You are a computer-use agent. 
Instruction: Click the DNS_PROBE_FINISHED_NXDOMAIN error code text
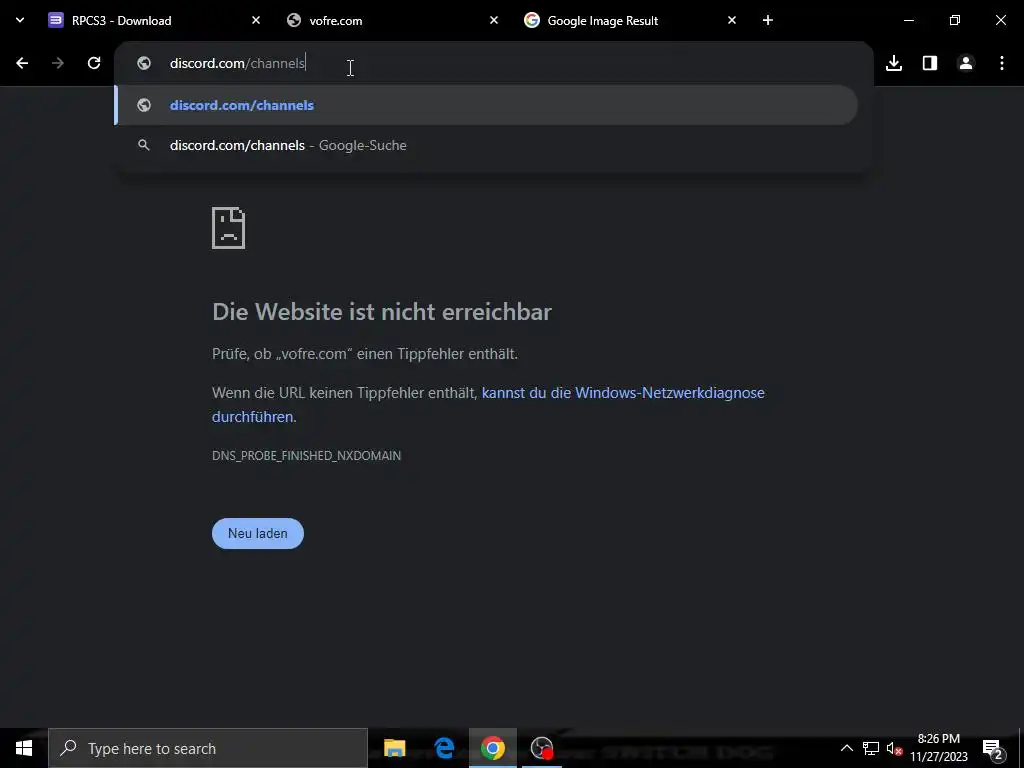(x=306, y=456)
